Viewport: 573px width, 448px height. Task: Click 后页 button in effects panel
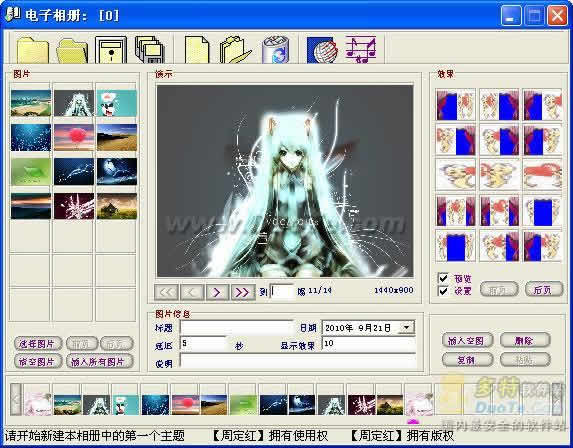click(543, 289)
